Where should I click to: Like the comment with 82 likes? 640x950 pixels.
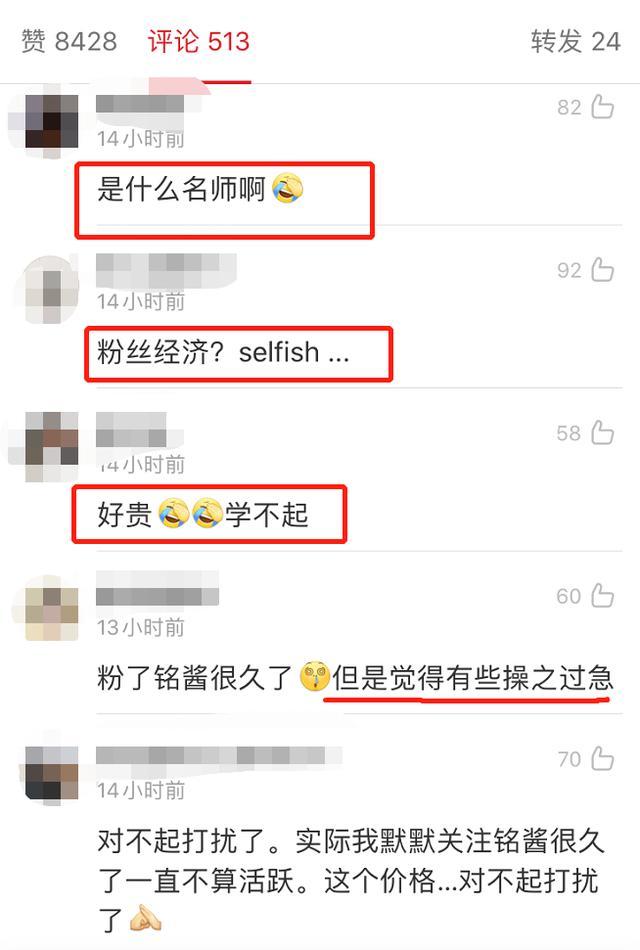(x=602, y=107)
